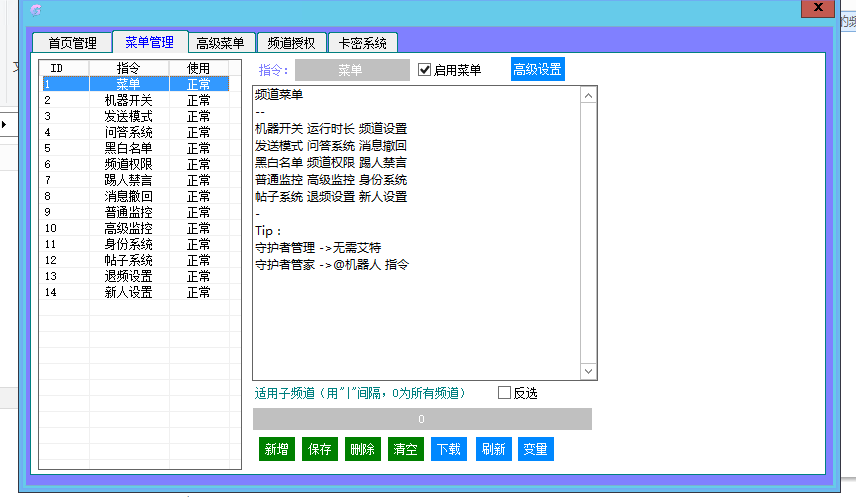The width and height of the screenshot is (856, 497).
Task: Click the 刷新 button
Action: (x=494, y=449)
